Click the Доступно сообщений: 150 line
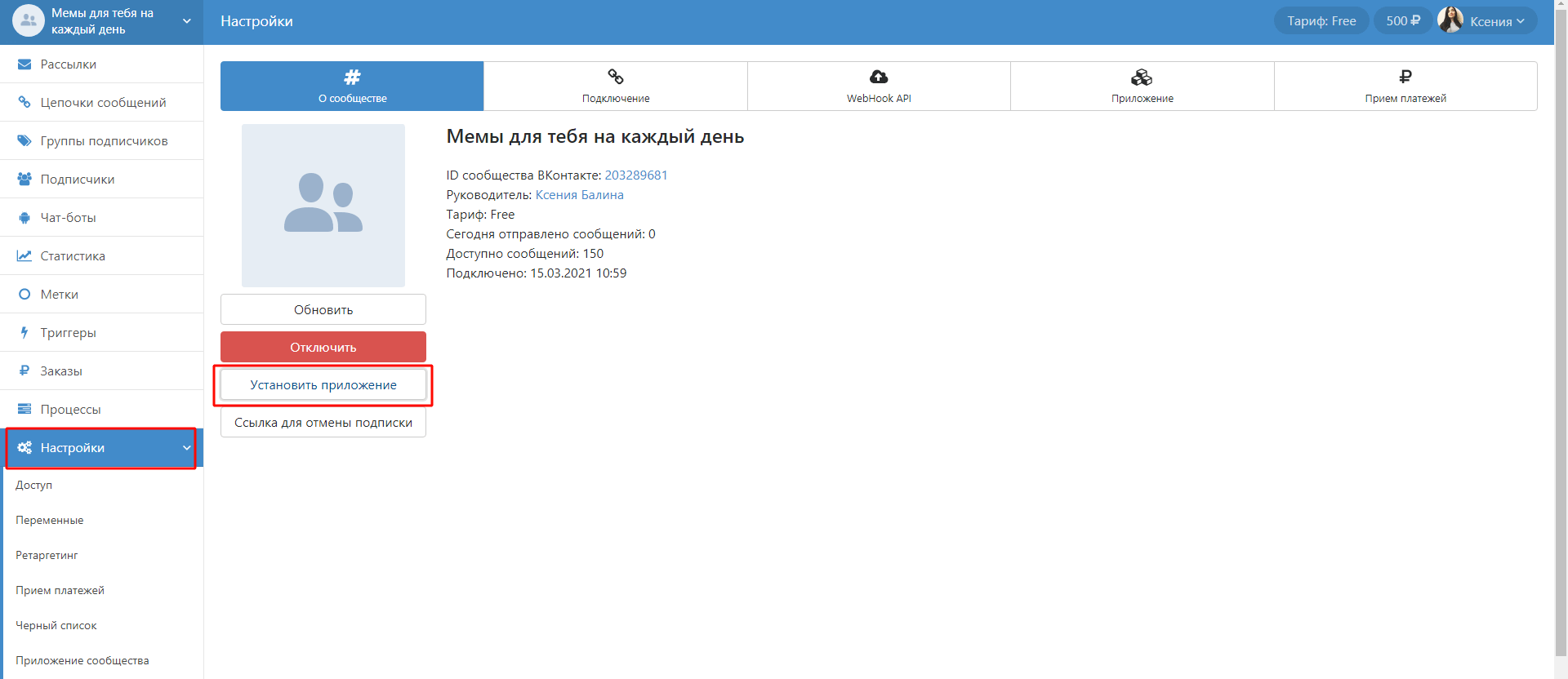1568x679 pixels. coord(525,254)
